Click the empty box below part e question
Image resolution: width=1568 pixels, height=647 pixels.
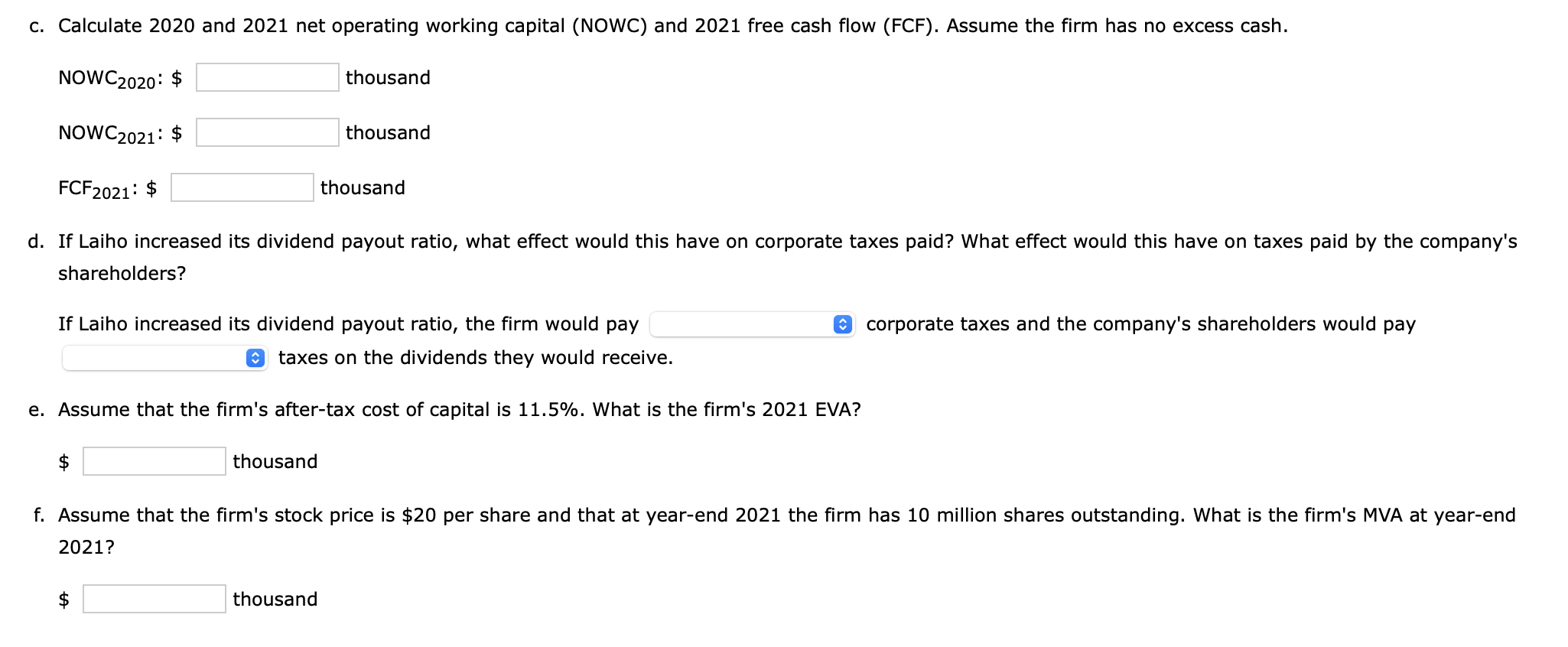click(x=153, y=460)
